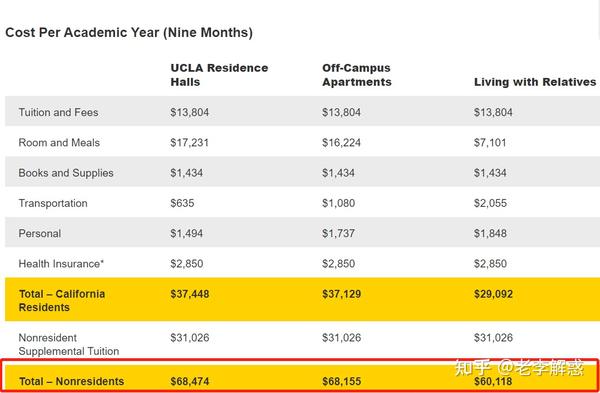The image size is (600, 393).
Task: Click the Books and Supplies row label
Action: (x=66, y=173)
